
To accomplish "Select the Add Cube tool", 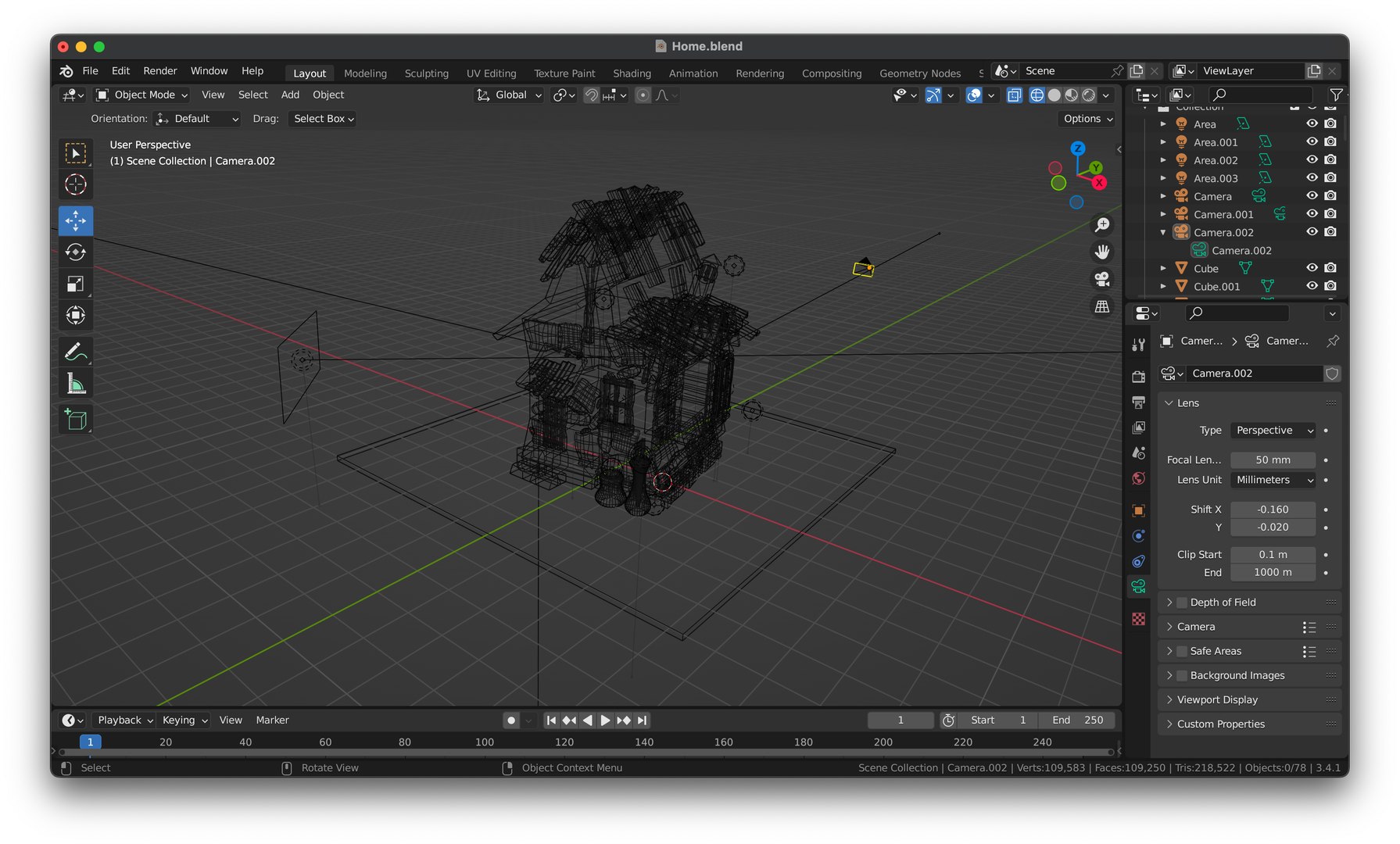I will (x=76, y=420).
